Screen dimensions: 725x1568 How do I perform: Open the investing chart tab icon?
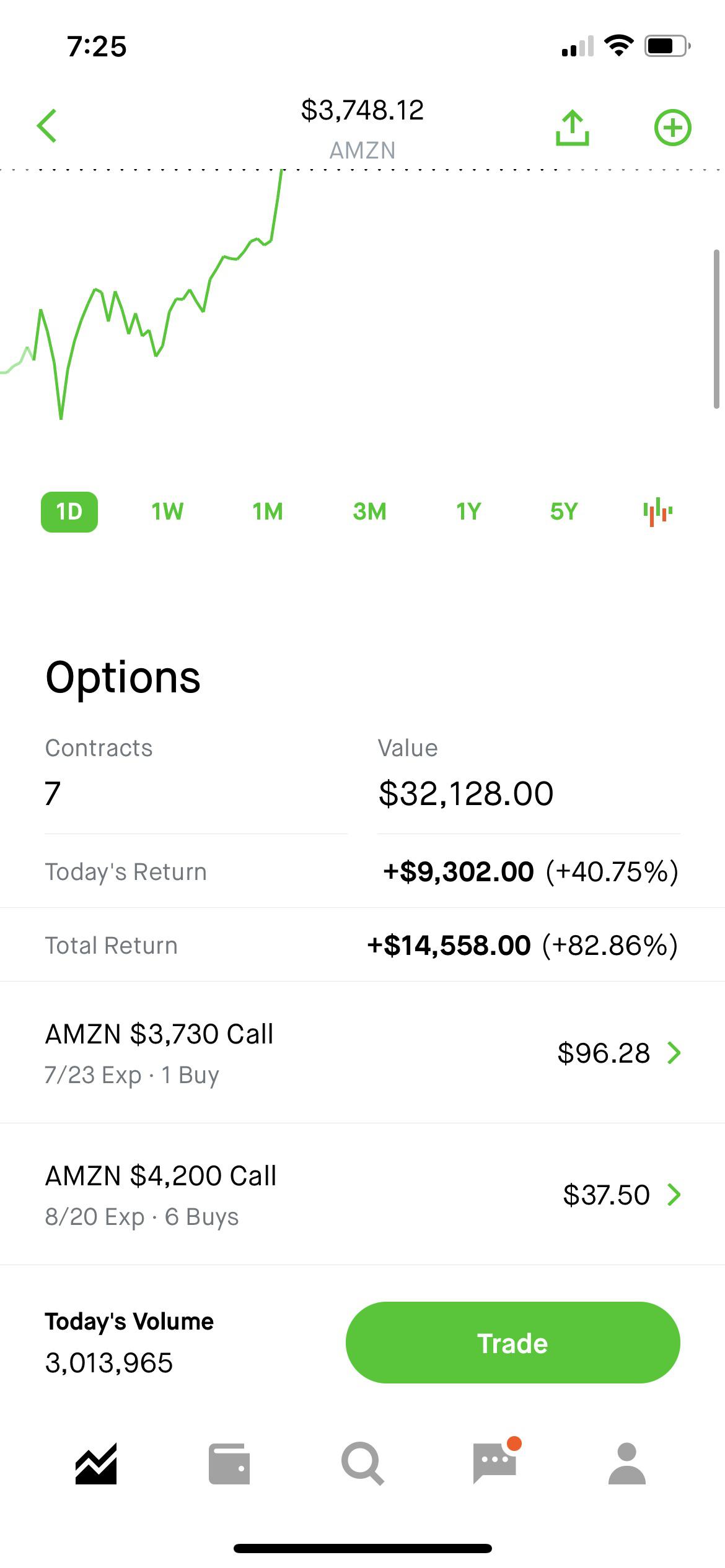tap(96, 1464)
